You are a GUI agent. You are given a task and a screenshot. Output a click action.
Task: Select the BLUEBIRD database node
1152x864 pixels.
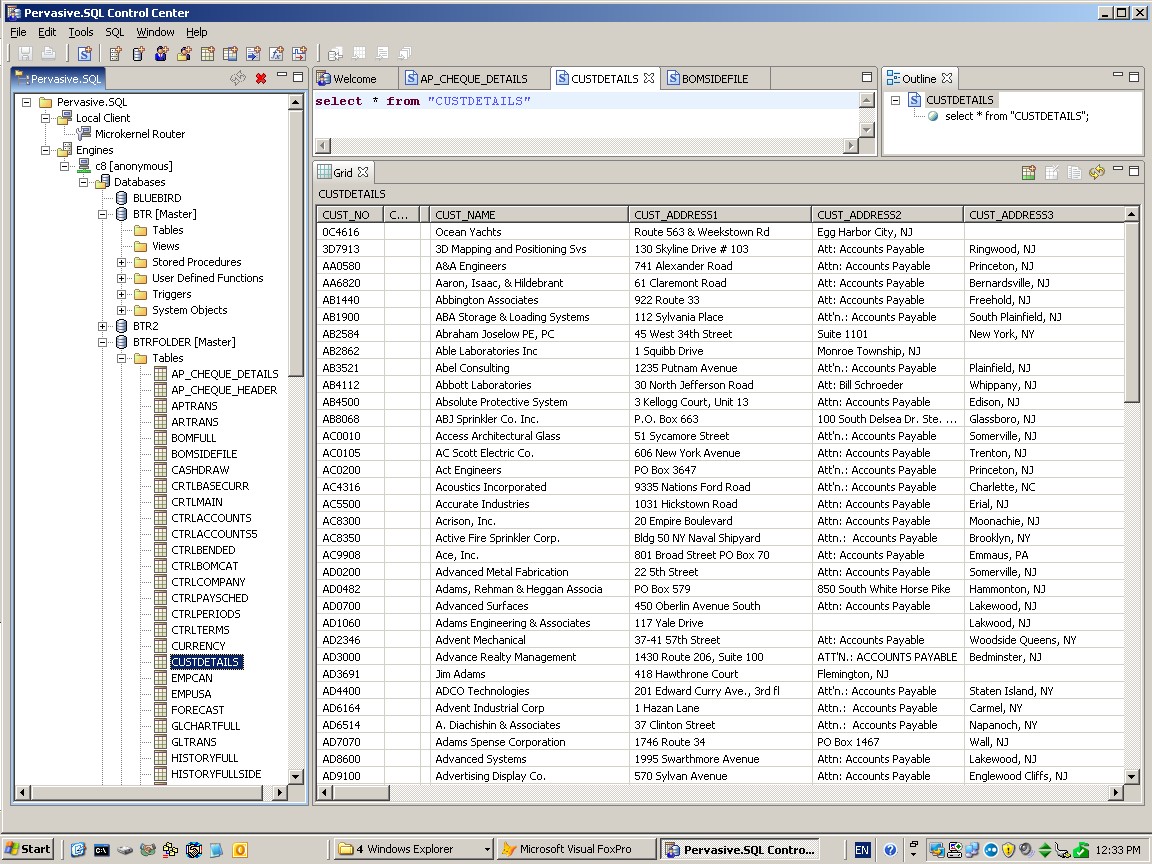click(x=156, y=198)
